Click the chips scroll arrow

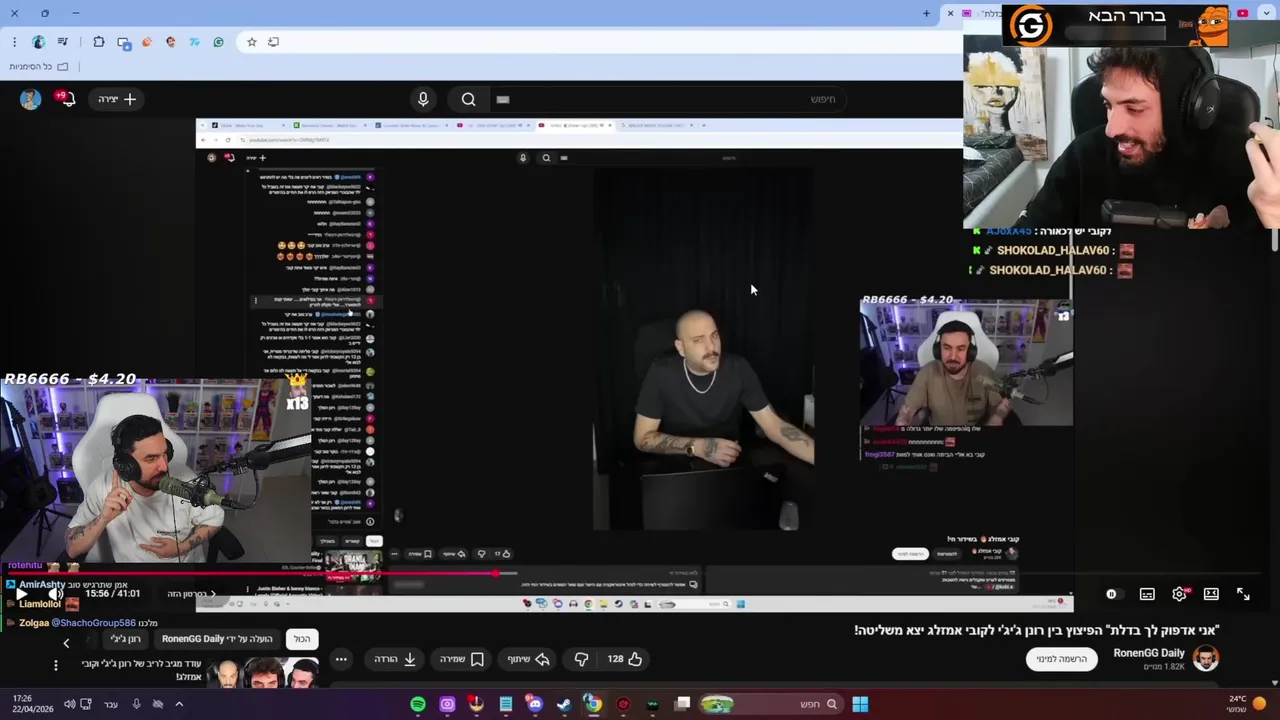(x=66, y=643)
